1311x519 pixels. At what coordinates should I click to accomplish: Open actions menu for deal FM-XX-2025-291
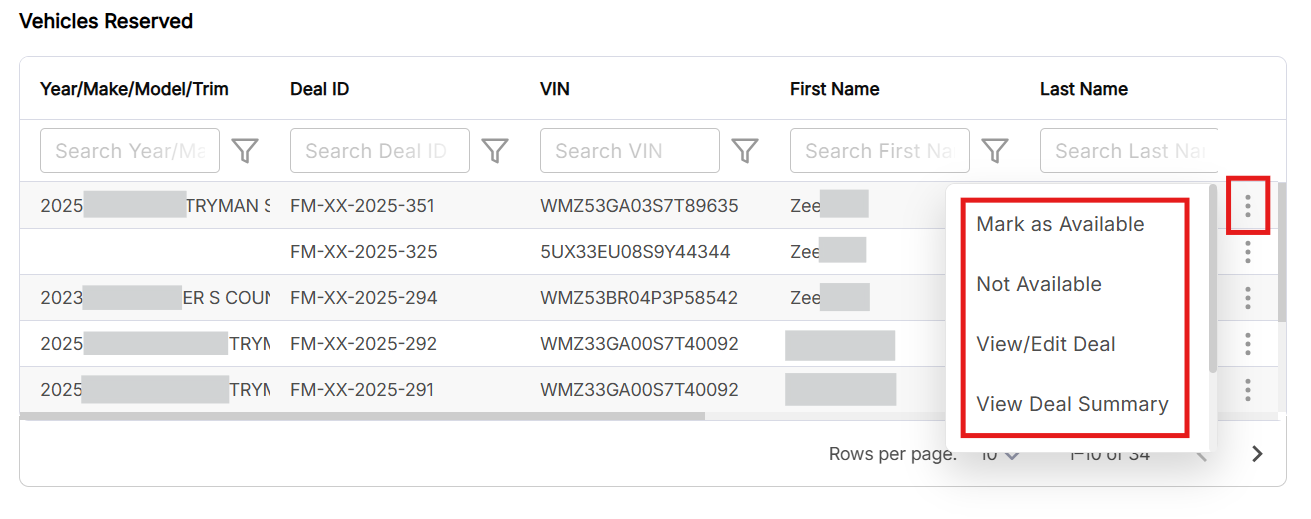point(1248,390)
